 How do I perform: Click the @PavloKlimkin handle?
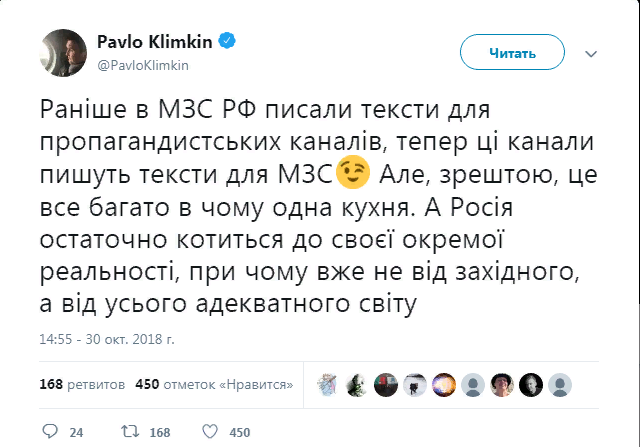pos(143,64)
